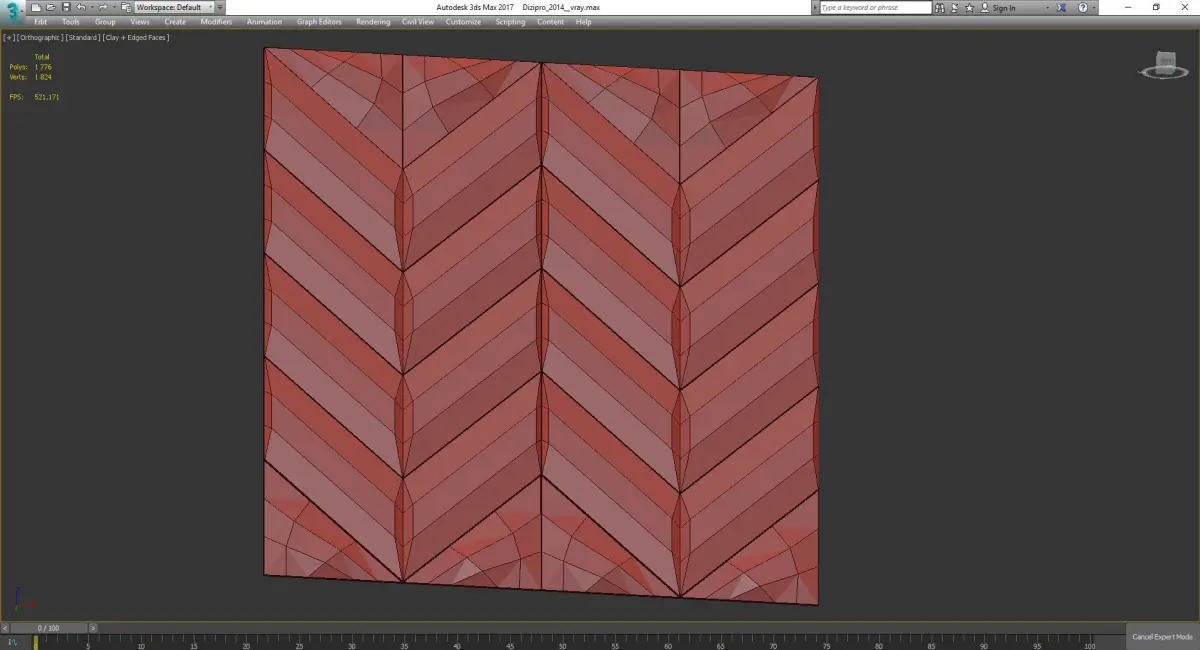Open the Create menu

click(x=175, y=22)
